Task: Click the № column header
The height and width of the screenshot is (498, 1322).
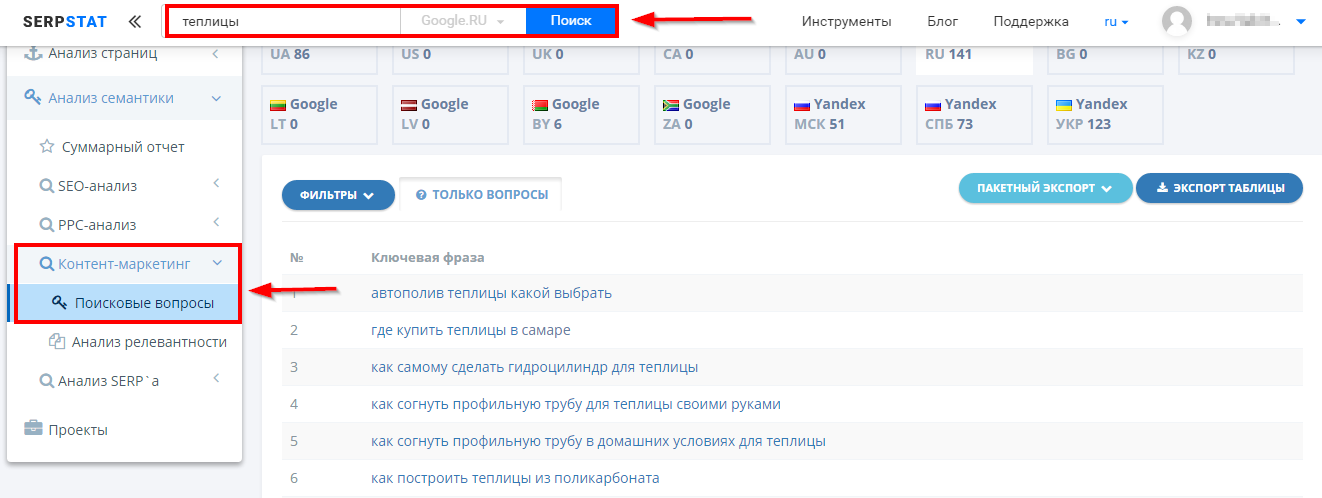Action: 297,258
